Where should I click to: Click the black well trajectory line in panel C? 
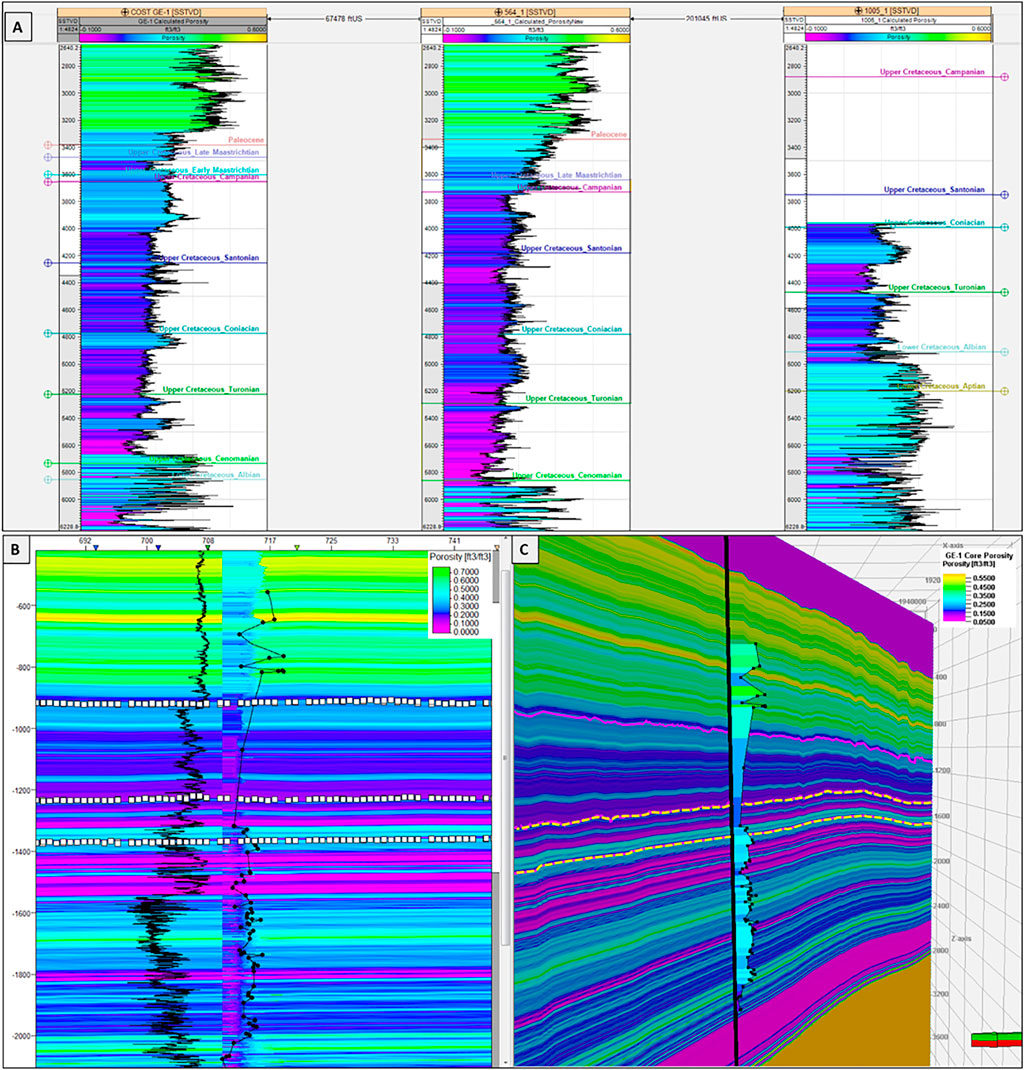coord(731,802)
